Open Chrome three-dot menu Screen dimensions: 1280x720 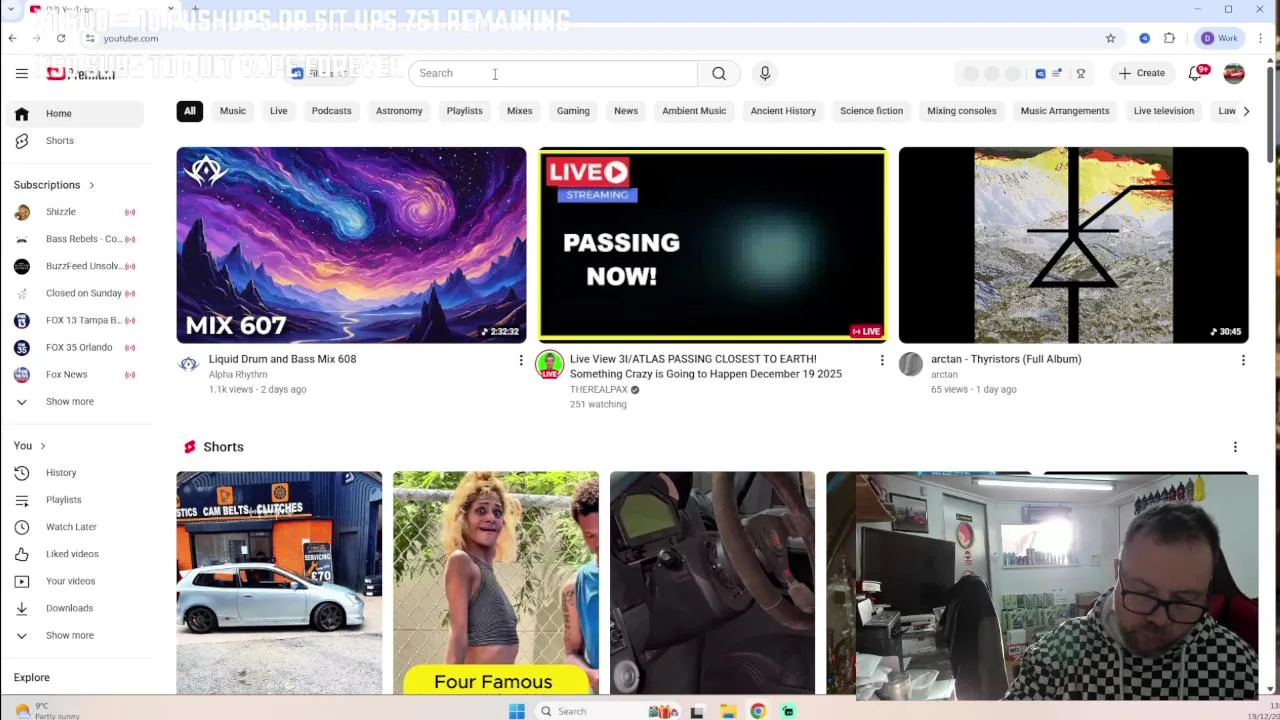tap(1261, 38)
